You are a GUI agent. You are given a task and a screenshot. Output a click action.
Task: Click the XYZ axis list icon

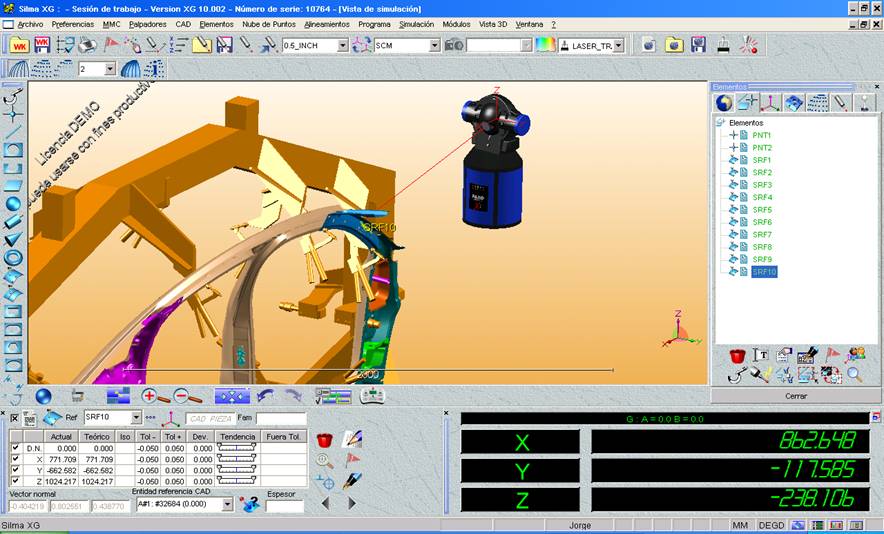coord(179,45)
